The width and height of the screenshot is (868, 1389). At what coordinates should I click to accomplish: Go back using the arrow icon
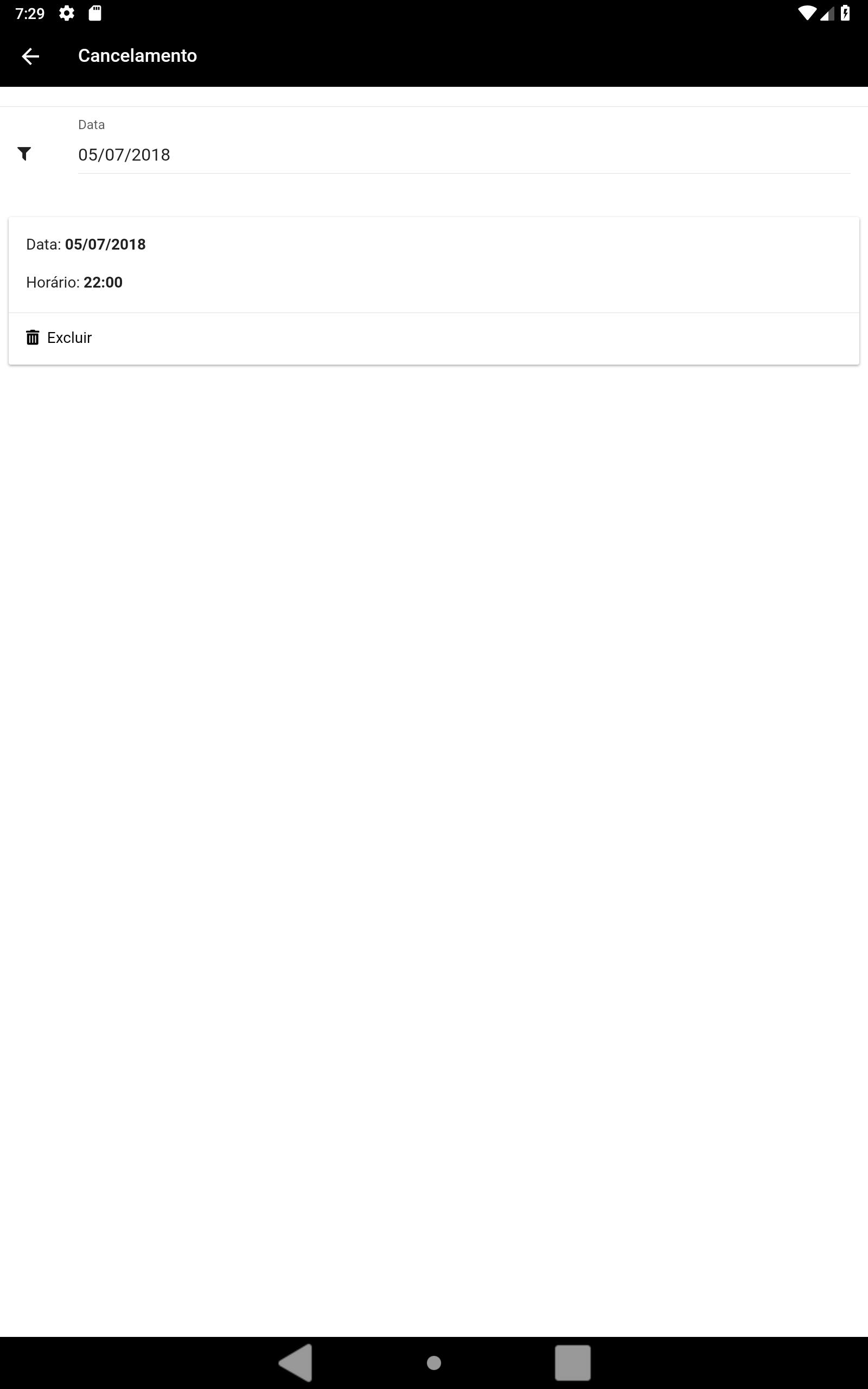[x=30, y=56]
